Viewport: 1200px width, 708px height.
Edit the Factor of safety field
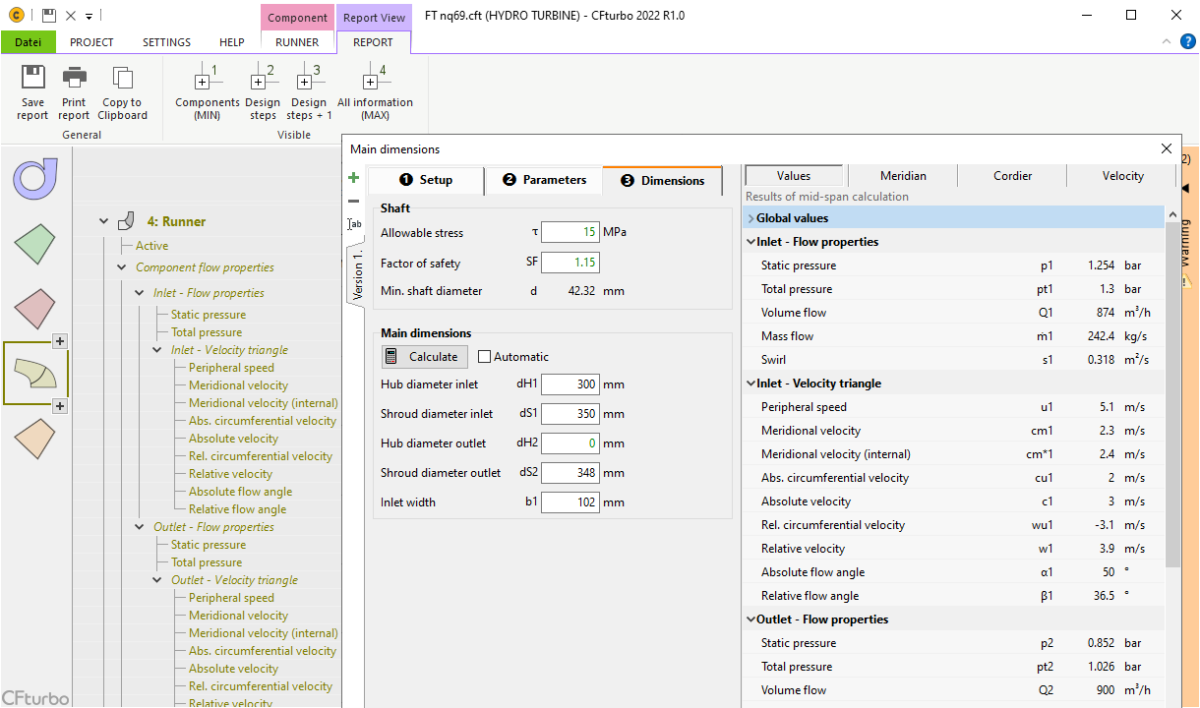(570, 262)
